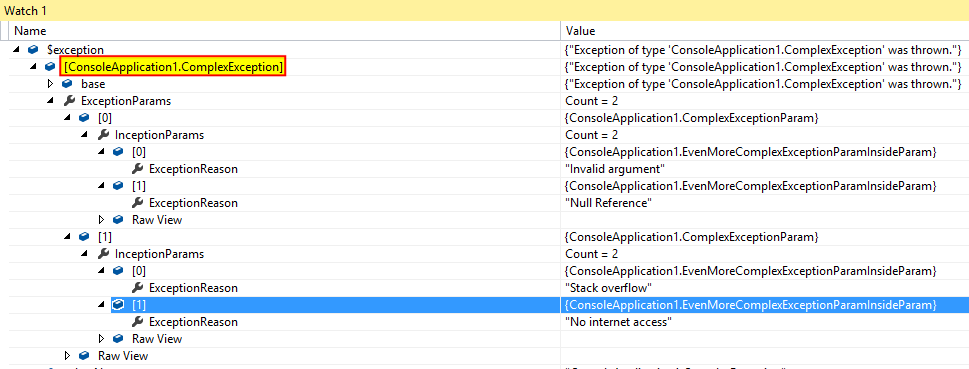Click the base row's value text

(763, 83)
